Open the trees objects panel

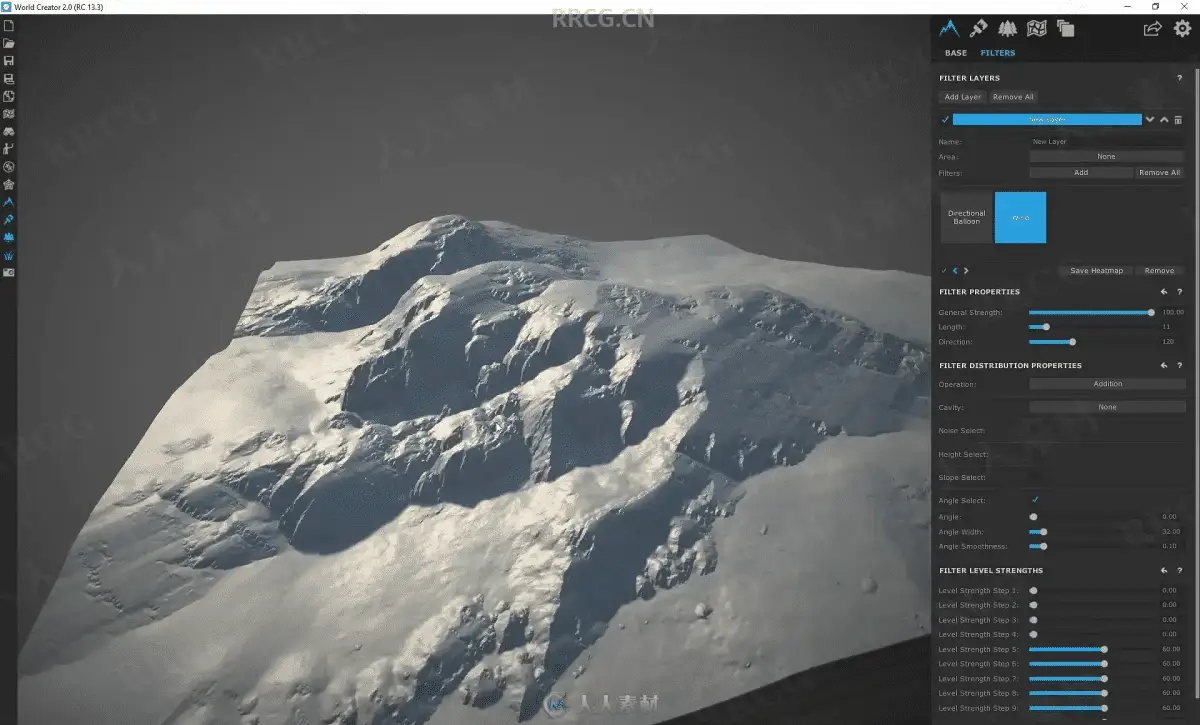click(x=1008, y=28)
